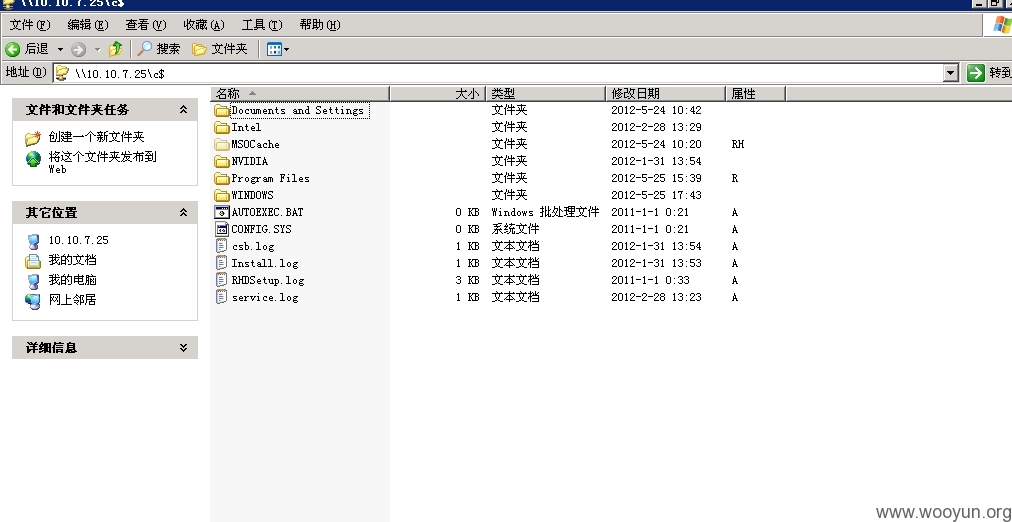Click the RH attribute of MSOCache
Screen dimensions: 1012x522
[x=738, y=145]
